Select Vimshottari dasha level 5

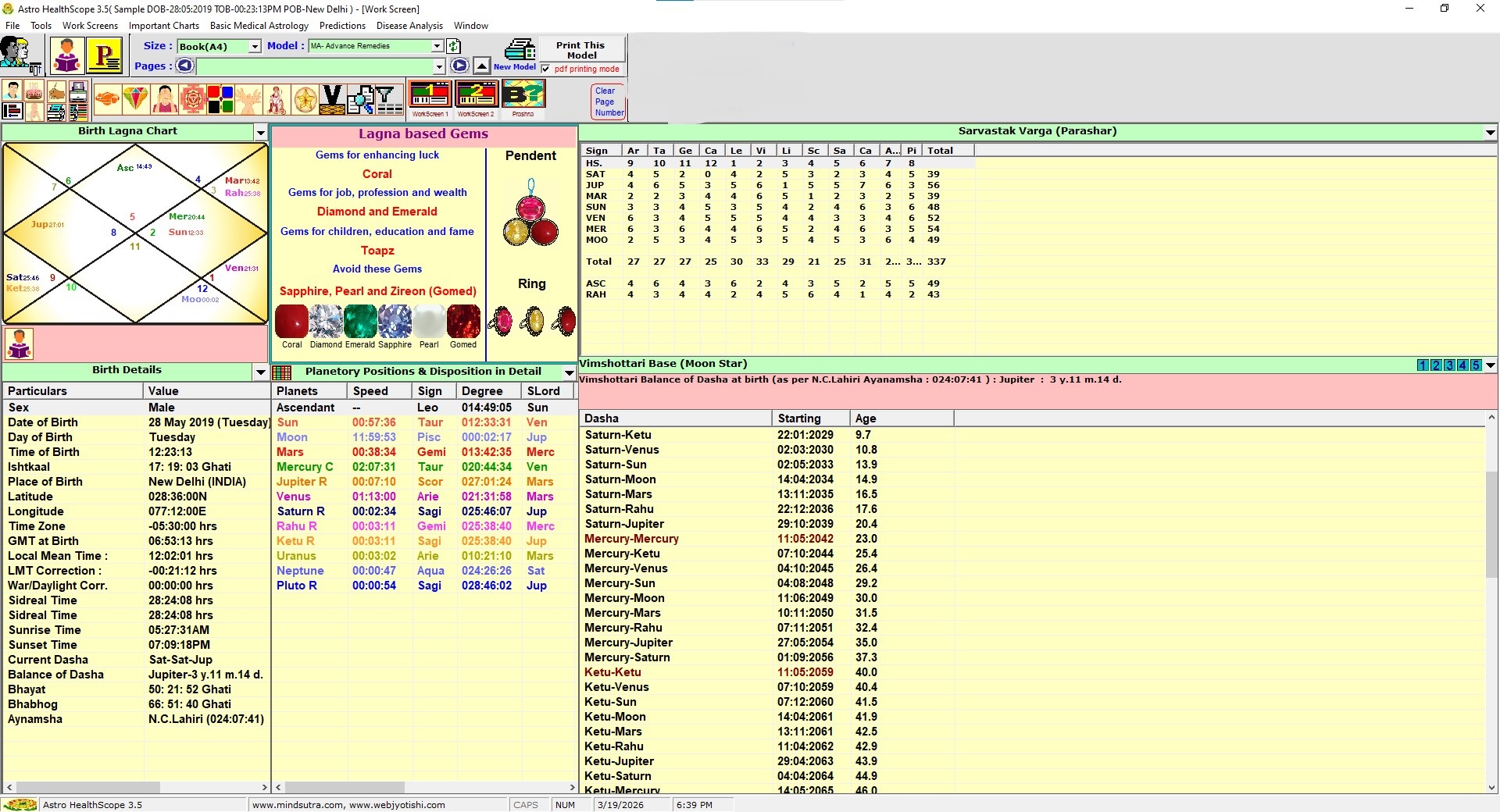point(1476,365)
